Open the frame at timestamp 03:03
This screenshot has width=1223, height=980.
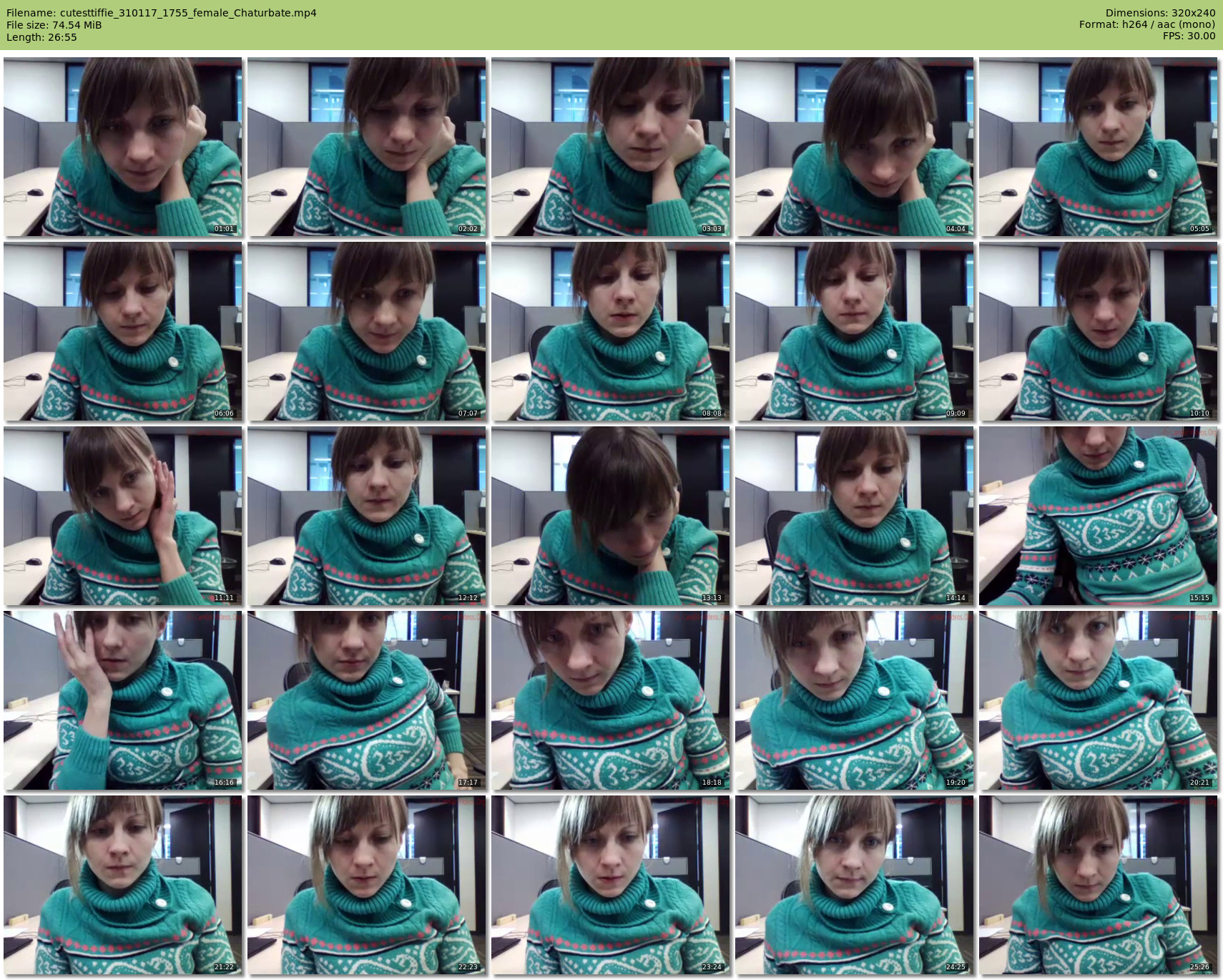click(x=611, y=147)
